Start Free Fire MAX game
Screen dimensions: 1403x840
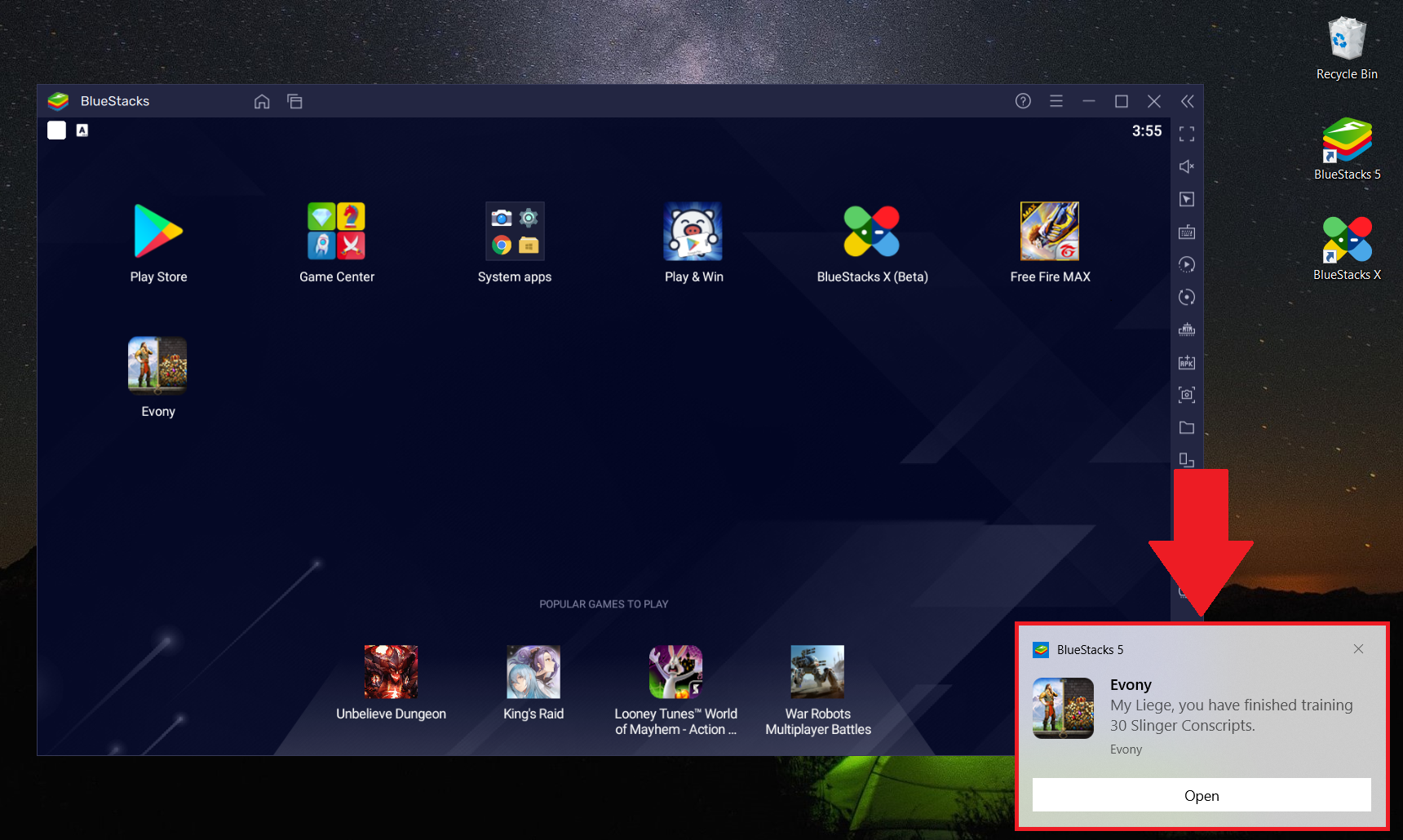[x=1050, y=232]
